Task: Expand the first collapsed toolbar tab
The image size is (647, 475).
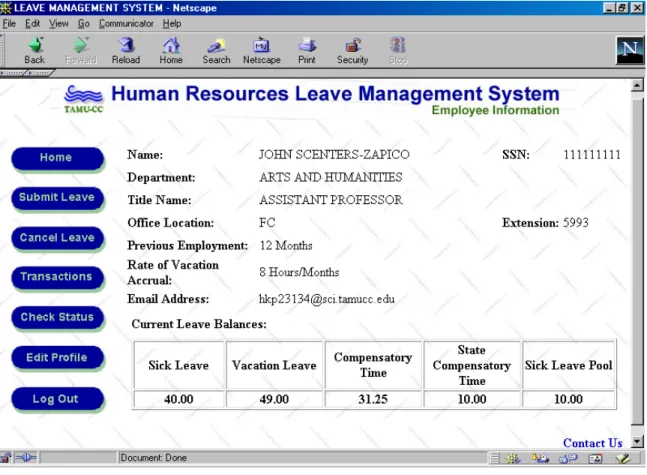Action: 12,73
